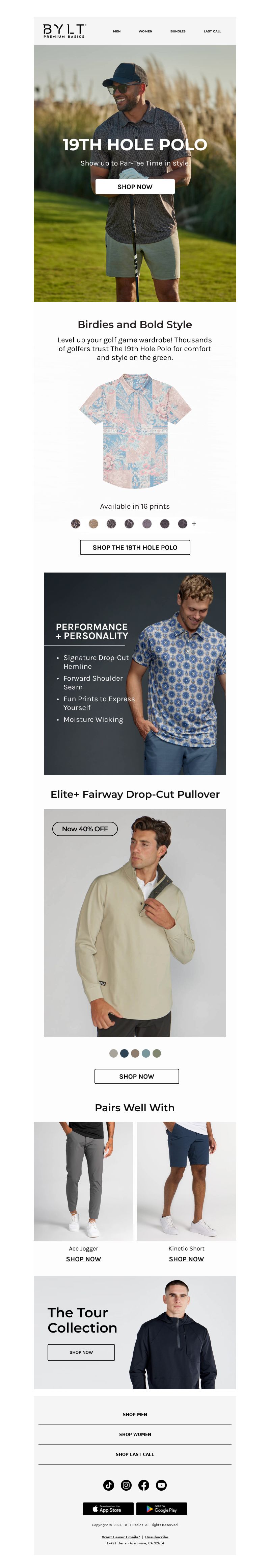The image size is (270, 1568).
Task: Select the tan polo print swatch
Action: (x=93, y=524)
